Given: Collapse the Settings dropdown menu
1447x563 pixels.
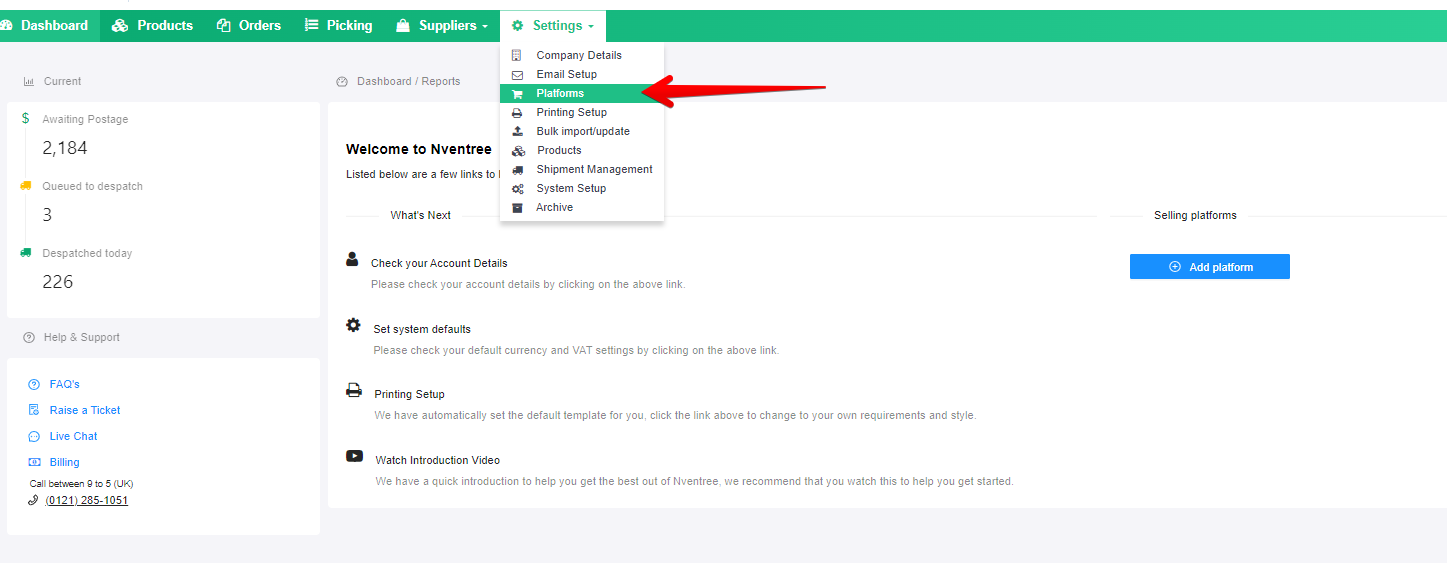Looking at the screenshot, I should [x=552, y=26].
